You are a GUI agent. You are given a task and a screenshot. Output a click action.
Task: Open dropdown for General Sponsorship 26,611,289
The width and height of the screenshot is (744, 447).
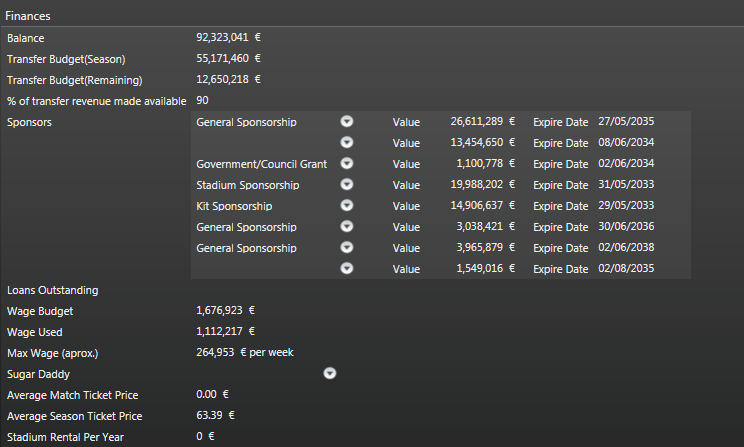[x=347, y=121]
